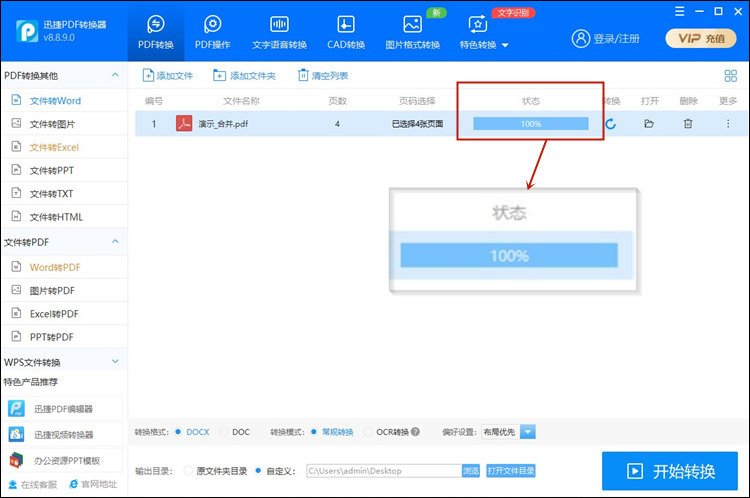The height and width of the screenshot is (498, 750).
Task: Click the re-convert refresh icon
Action: coord(610,124)
